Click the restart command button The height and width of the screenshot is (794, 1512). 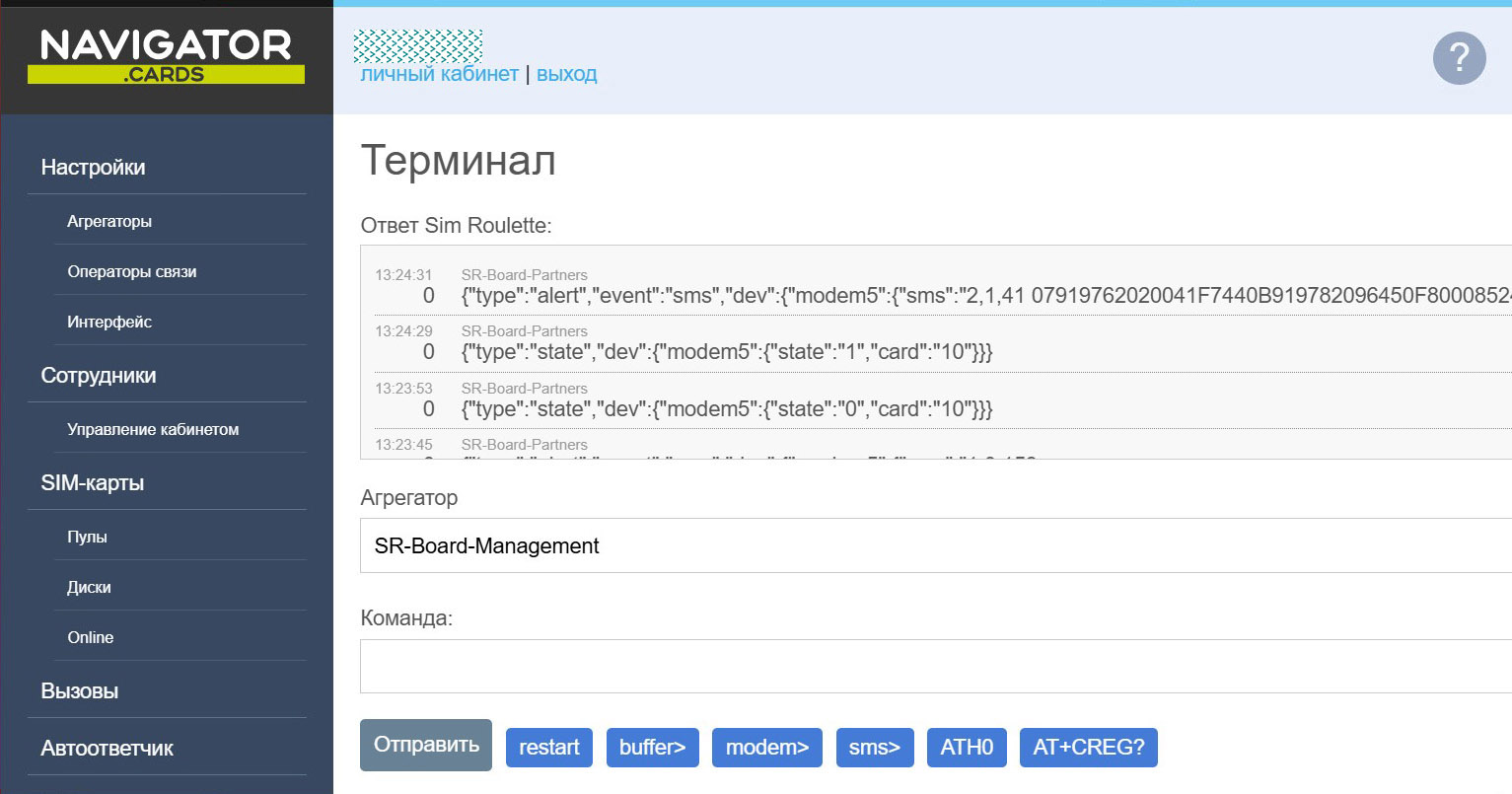click(549, 748)
